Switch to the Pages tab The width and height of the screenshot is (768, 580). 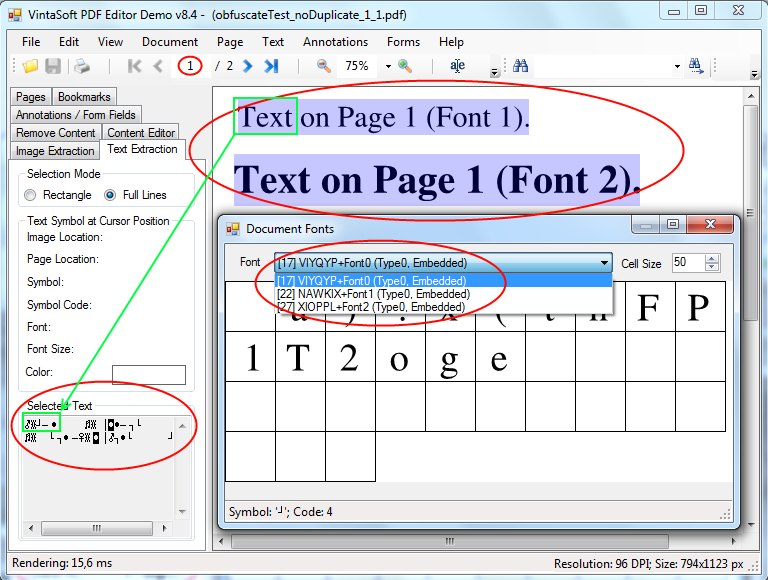tap(30, 97)
